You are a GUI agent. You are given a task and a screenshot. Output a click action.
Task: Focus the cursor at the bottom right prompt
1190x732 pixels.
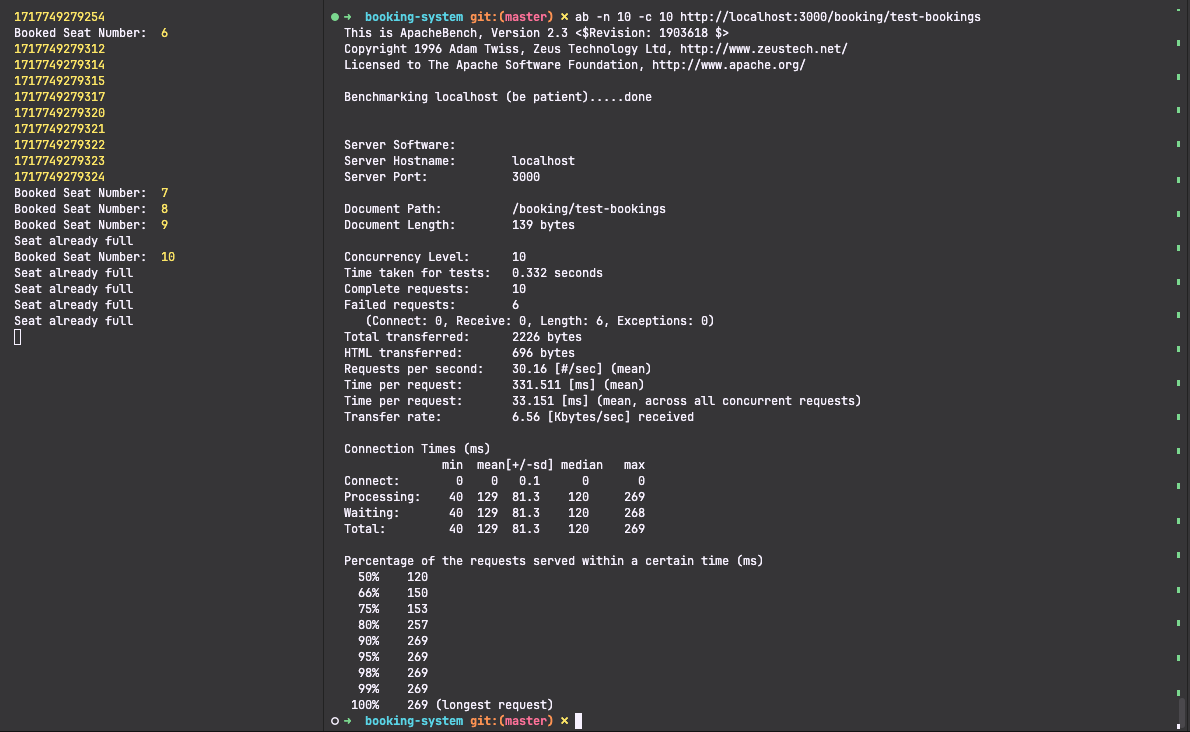point(578,721)
